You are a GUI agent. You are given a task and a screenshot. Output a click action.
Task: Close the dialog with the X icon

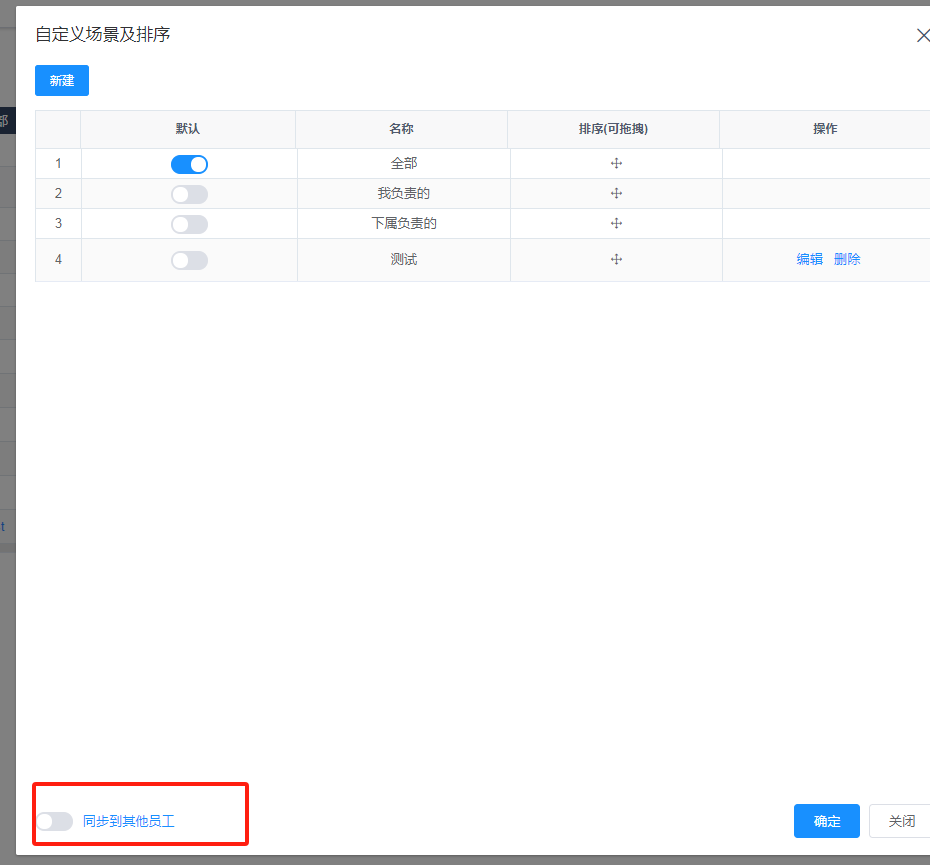coord(922,35)
